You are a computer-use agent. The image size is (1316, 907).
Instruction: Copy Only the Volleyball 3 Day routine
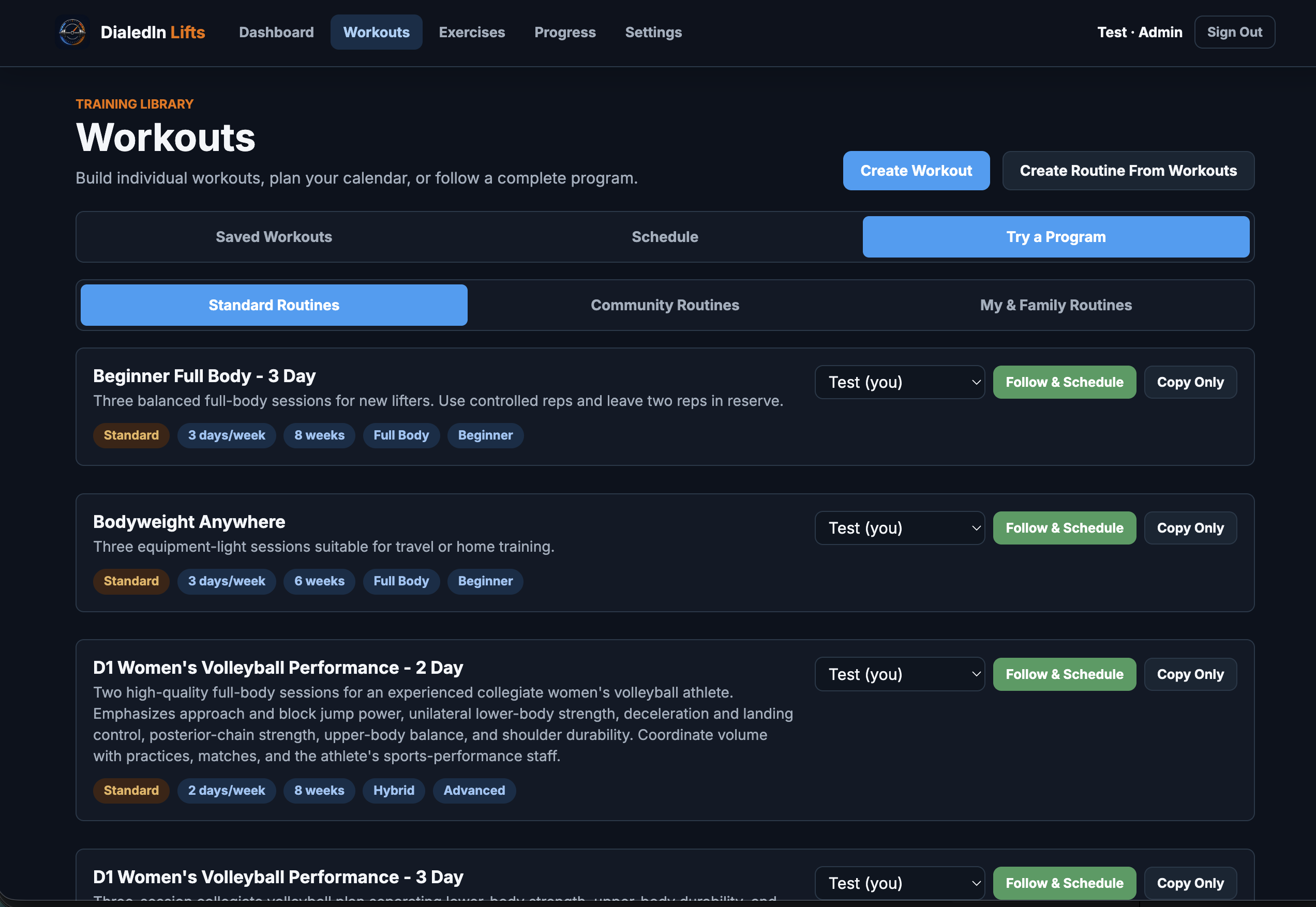pos(1190,883)
